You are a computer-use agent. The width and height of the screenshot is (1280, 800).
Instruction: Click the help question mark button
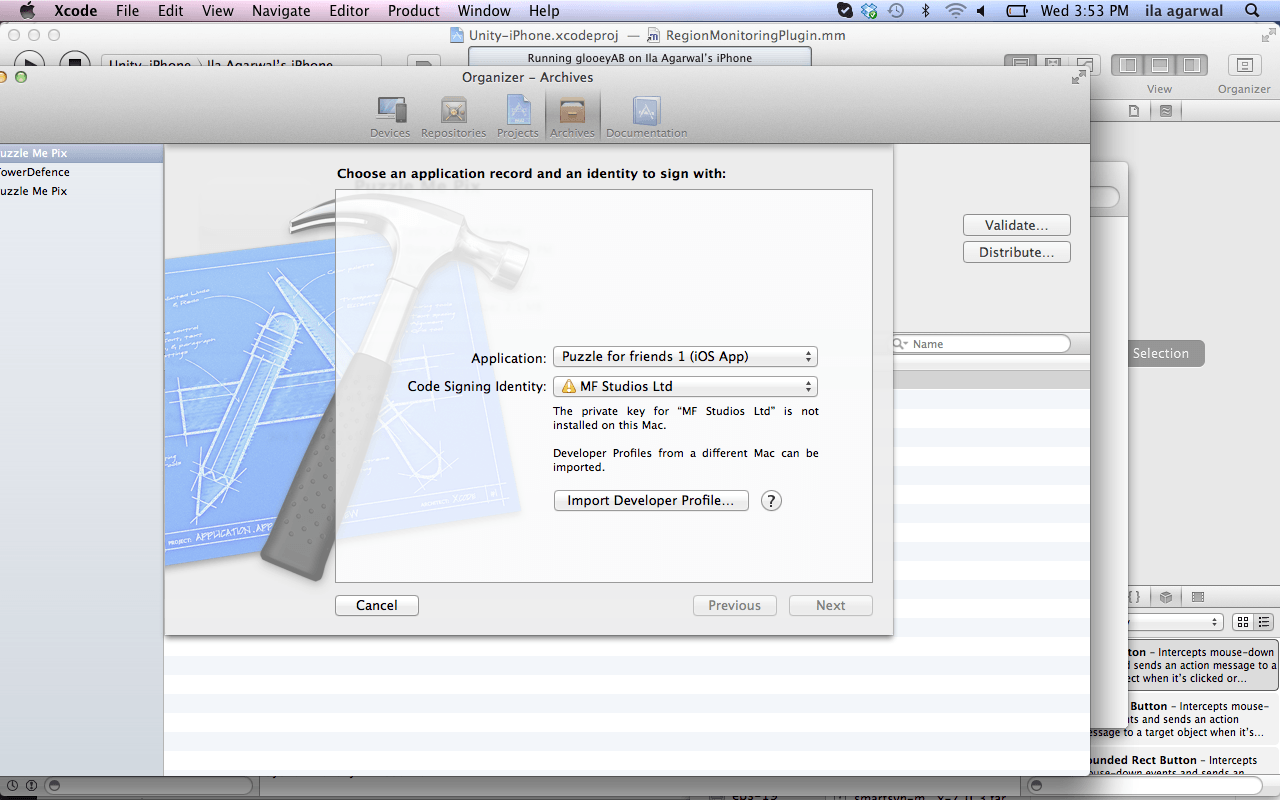(x=771, y=501)
